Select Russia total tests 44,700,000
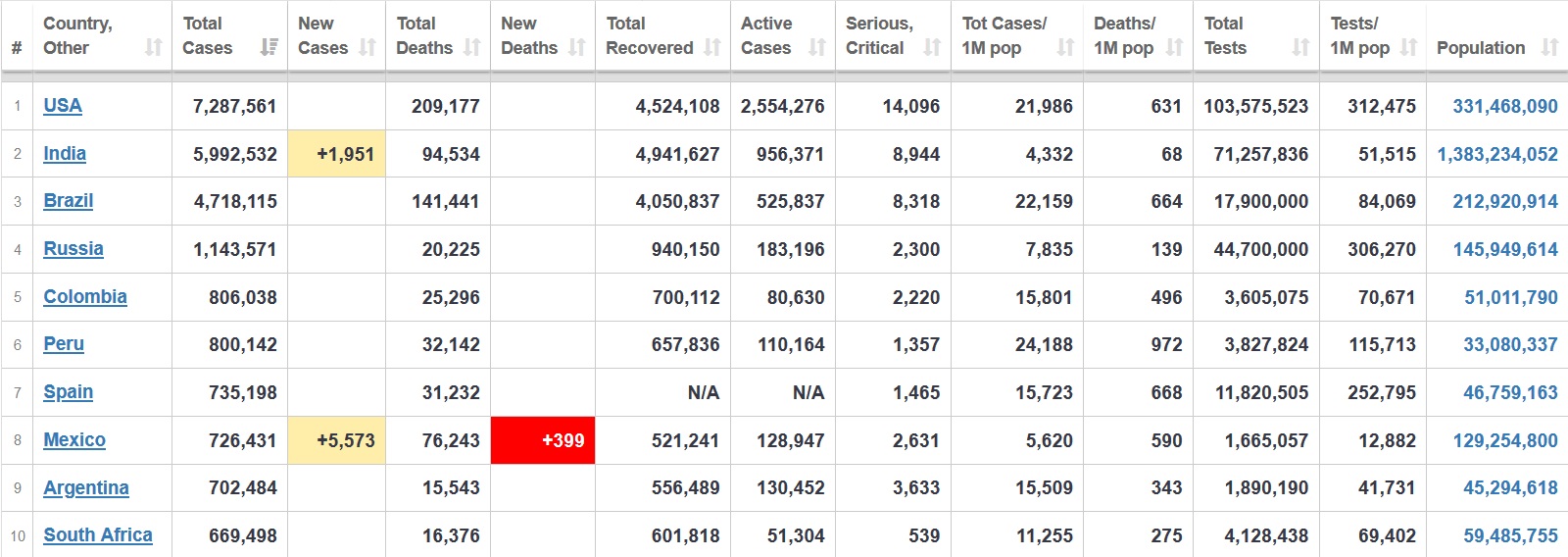Image resolution: width=1568 pixels, height=557 pixels. pyautogui.click(x=1261, y=249)
